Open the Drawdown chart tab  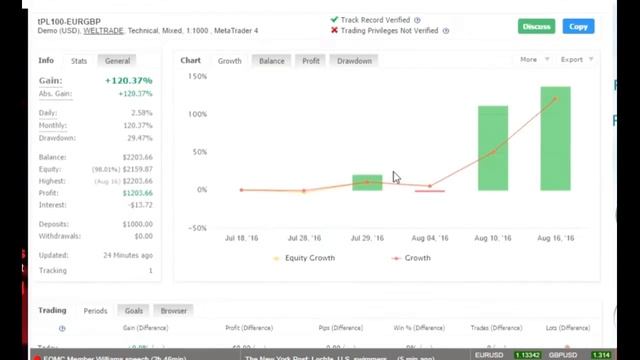pos(354,61)
